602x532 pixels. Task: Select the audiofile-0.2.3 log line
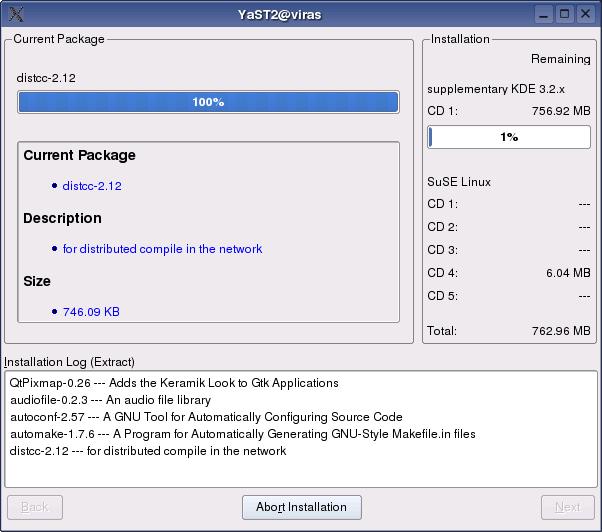pos(110,400)
